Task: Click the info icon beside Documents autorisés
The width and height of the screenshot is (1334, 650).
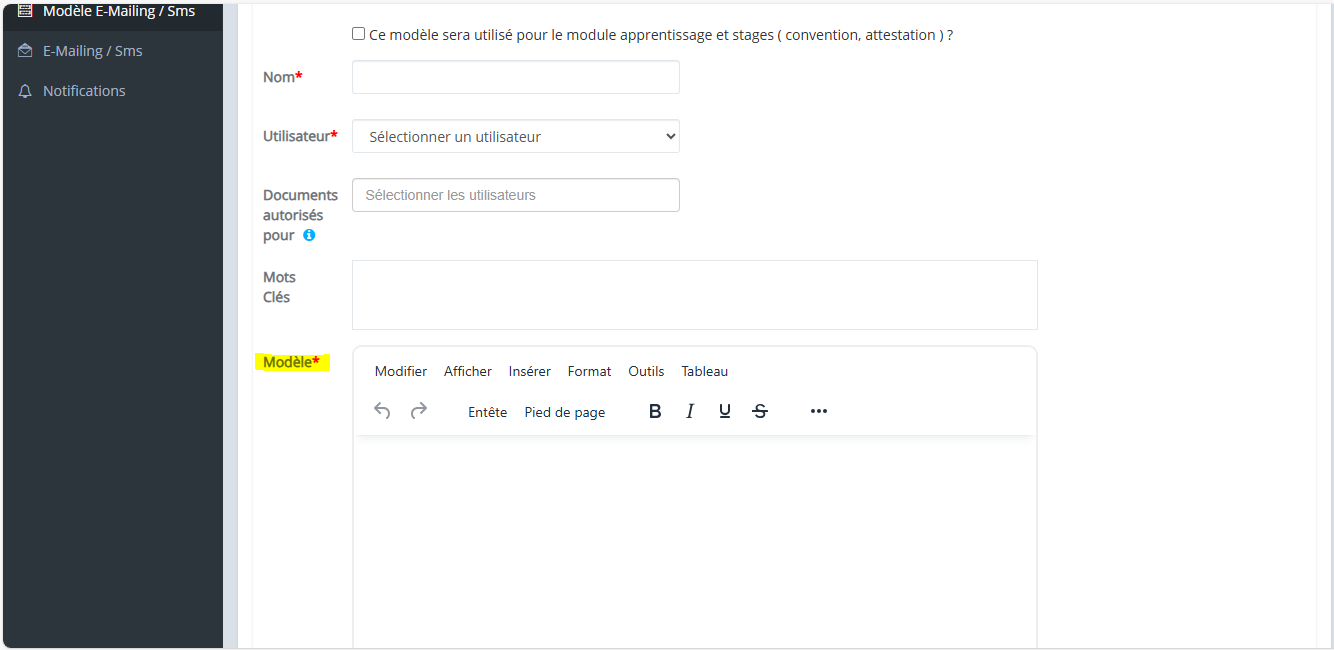Action: 309,236
